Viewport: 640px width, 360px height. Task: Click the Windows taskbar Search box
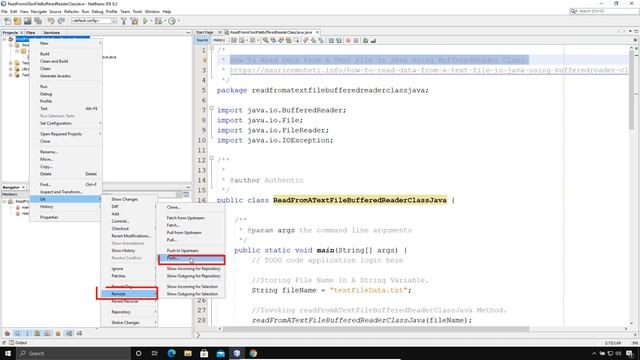pos(73,353)
